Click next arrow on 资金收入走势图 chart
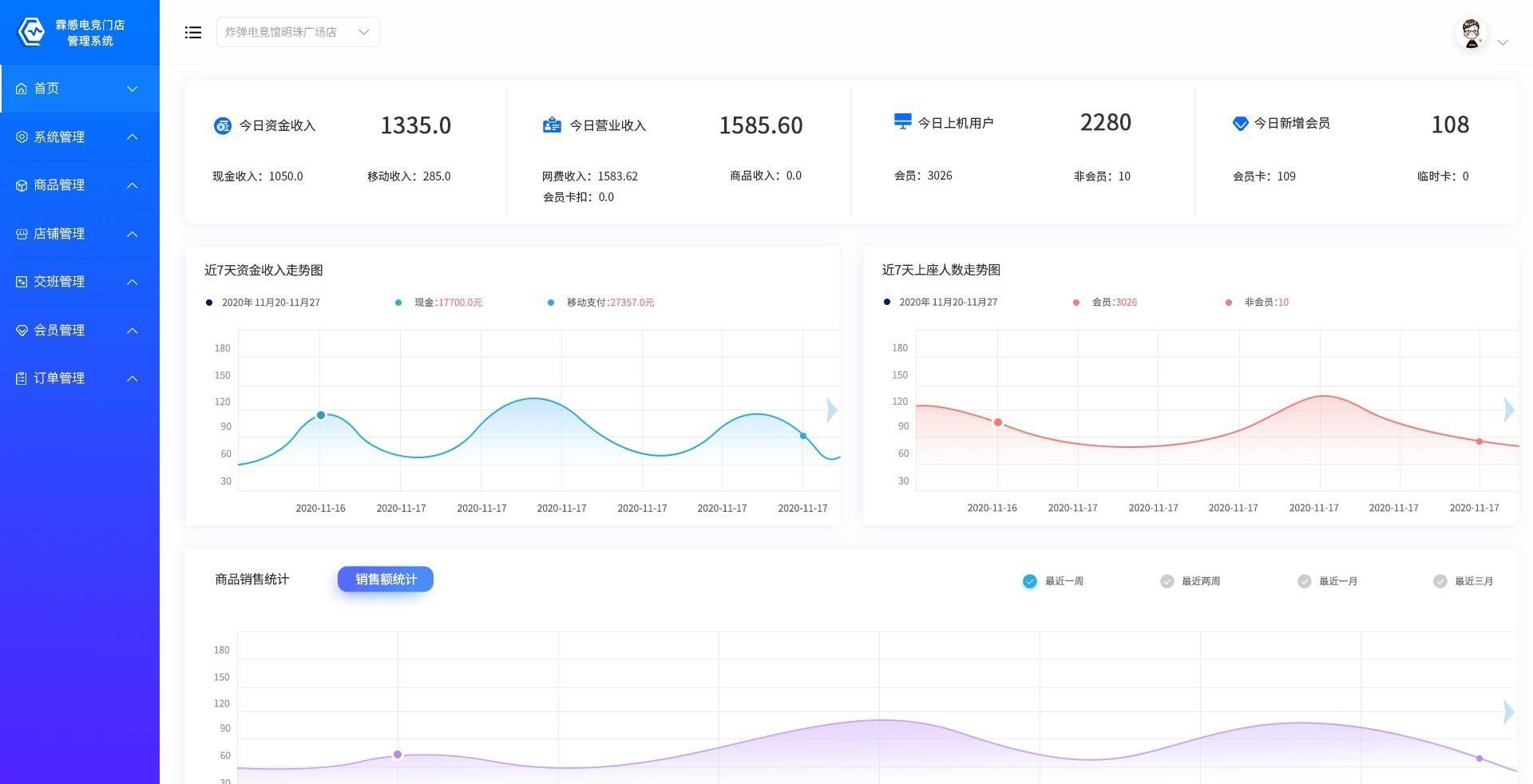Viewport: 1533px width, 784px height. pos(832,410)
